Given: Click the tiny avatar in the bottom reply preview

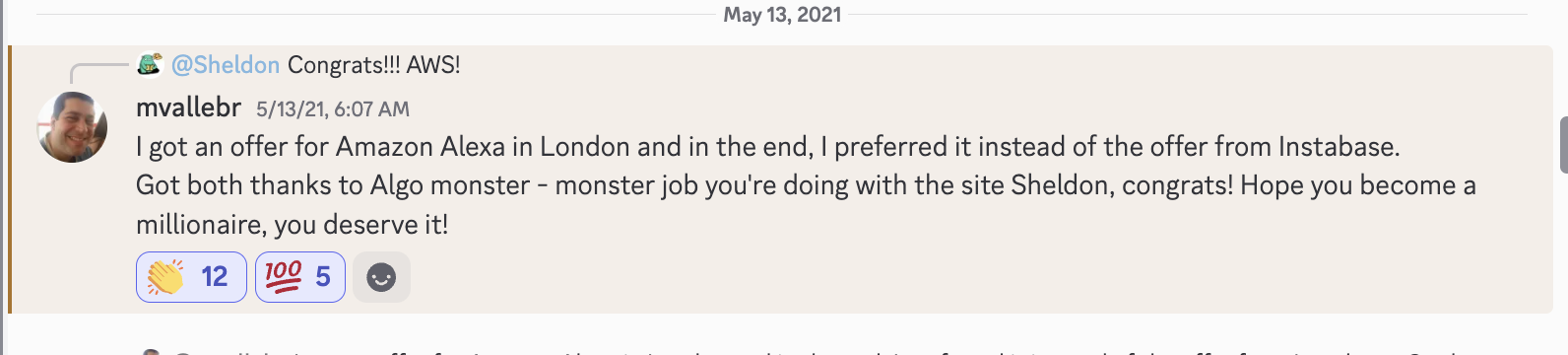Looking at the screenshot, I should pos(150,351).
